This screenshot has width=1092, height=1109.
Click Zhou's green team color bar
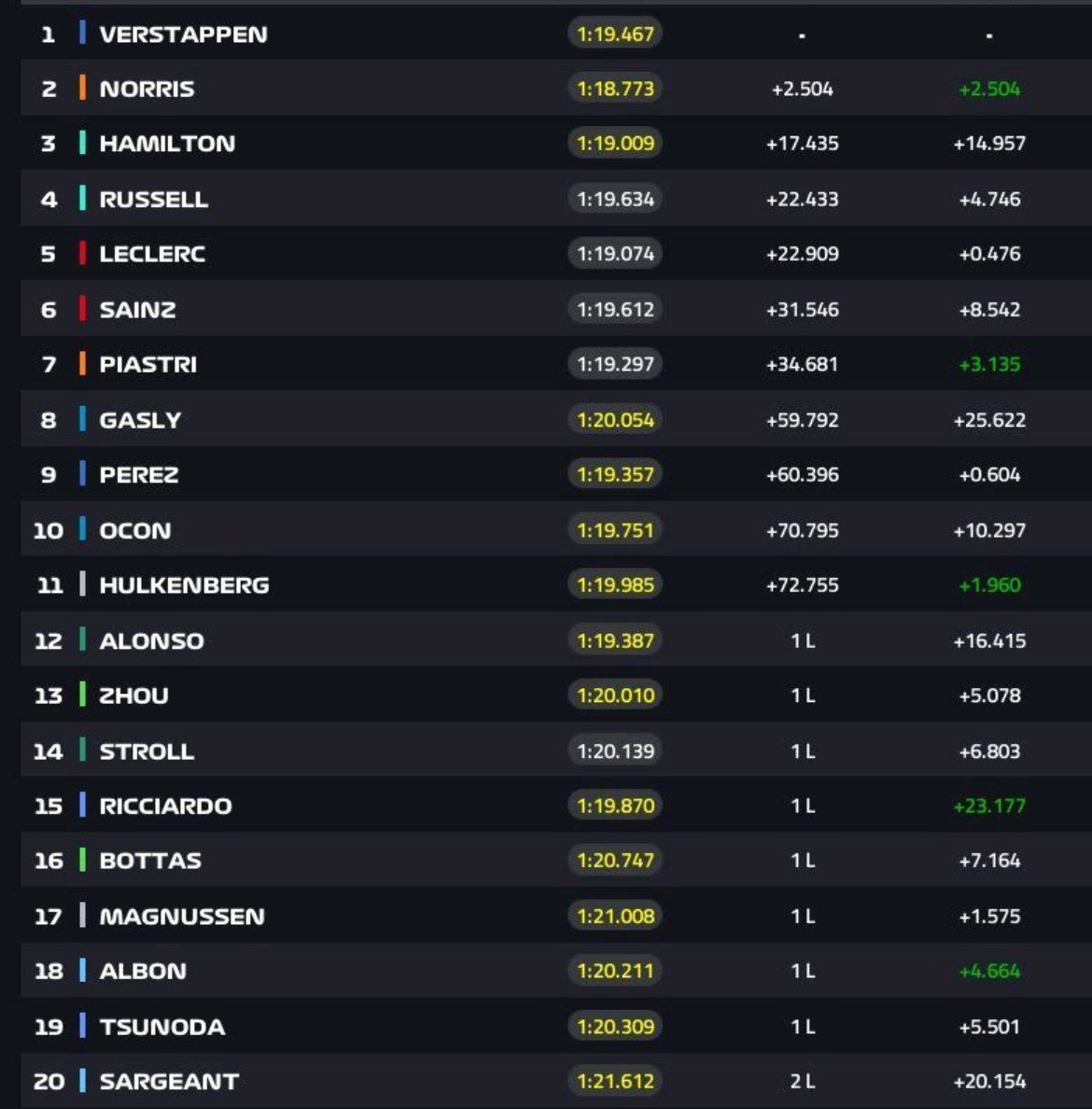[x=83, y=695]
